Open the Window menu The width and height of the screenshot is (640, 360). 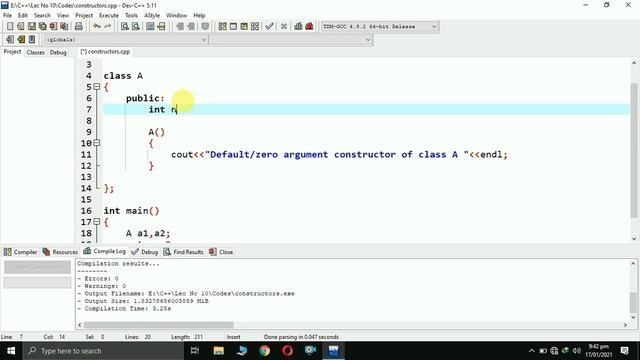point(176,16)
